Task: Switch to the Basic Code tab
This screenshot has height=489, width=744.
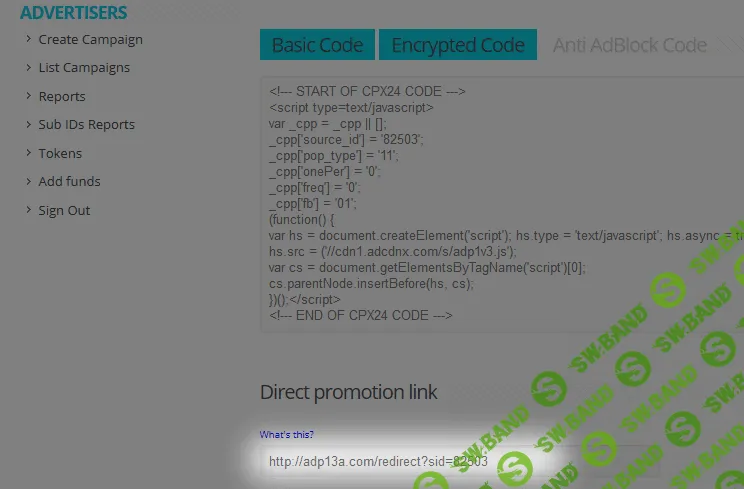Action: [318, 45]
